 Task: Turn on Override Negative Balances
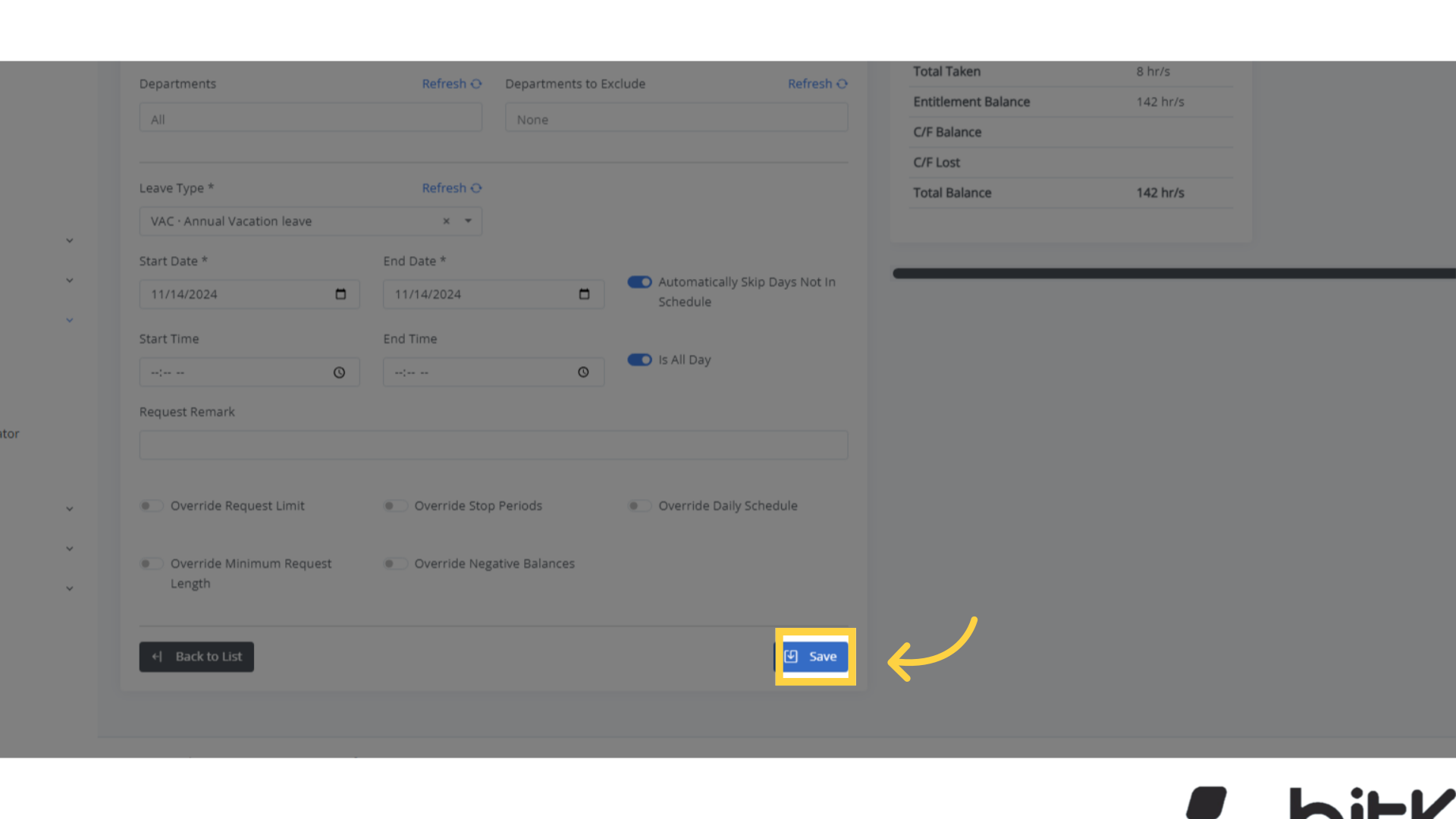click(x=395, y=563)
